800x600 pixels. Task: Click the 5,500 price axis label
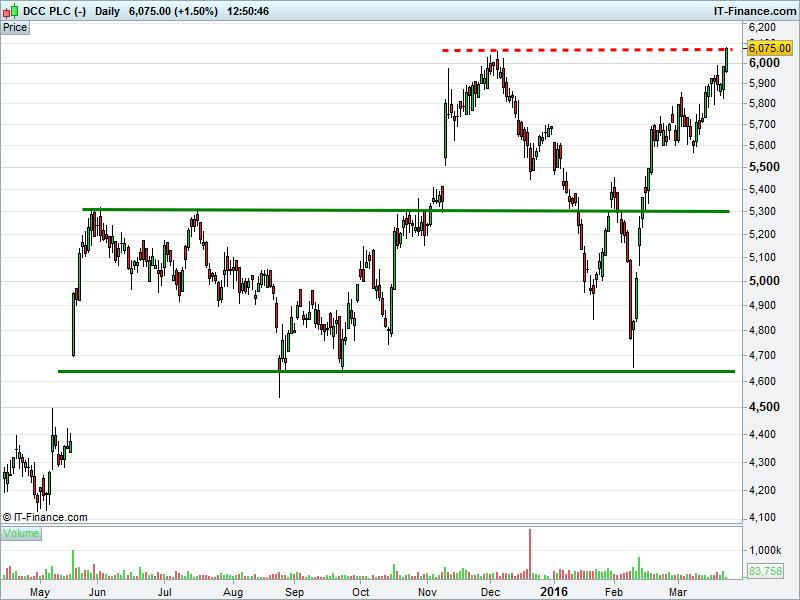click(x=764, y=167)
